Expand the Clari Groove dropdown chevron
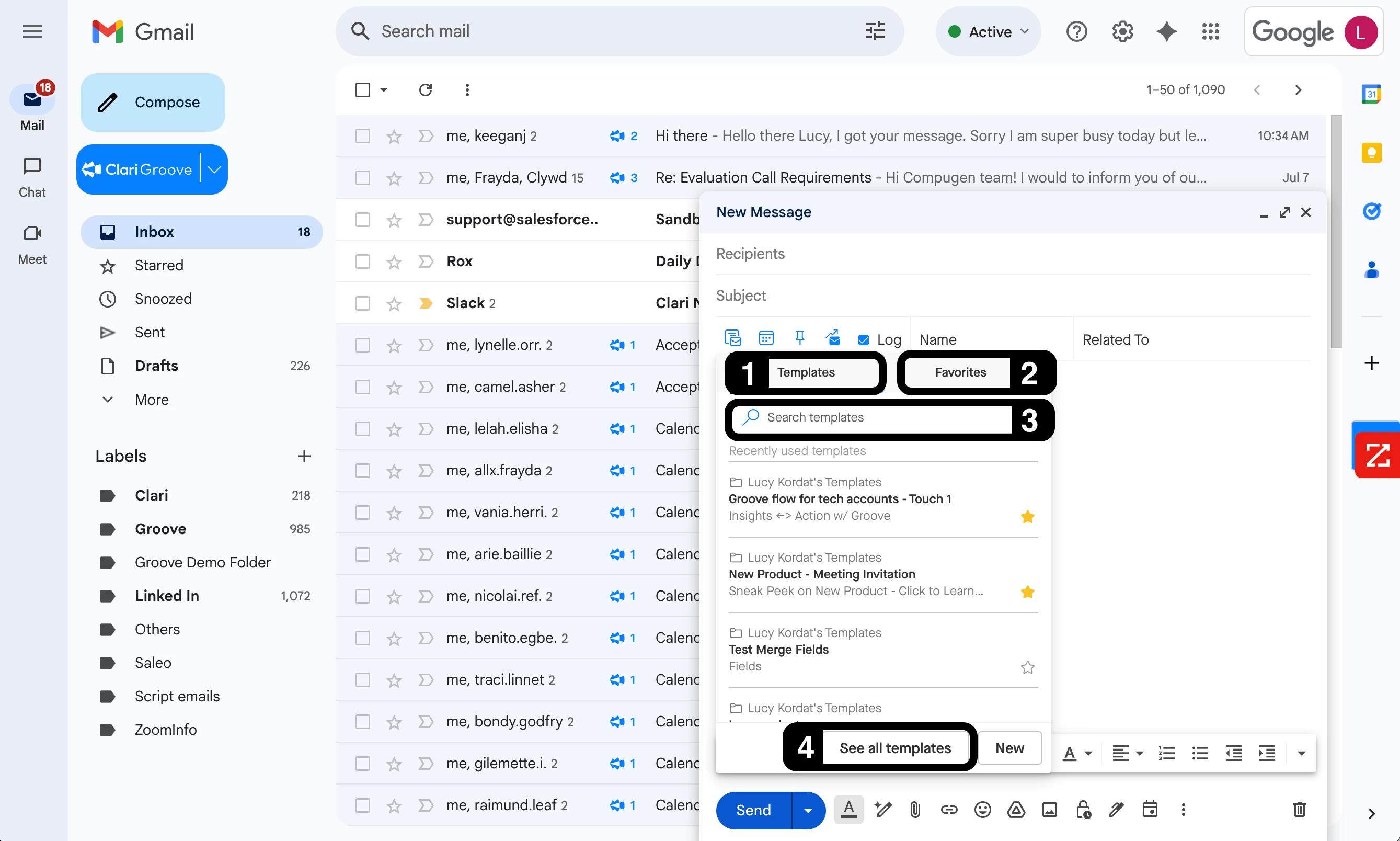Image resolution: width=1400 pixels, height=841 pixels. pos(214,169)
